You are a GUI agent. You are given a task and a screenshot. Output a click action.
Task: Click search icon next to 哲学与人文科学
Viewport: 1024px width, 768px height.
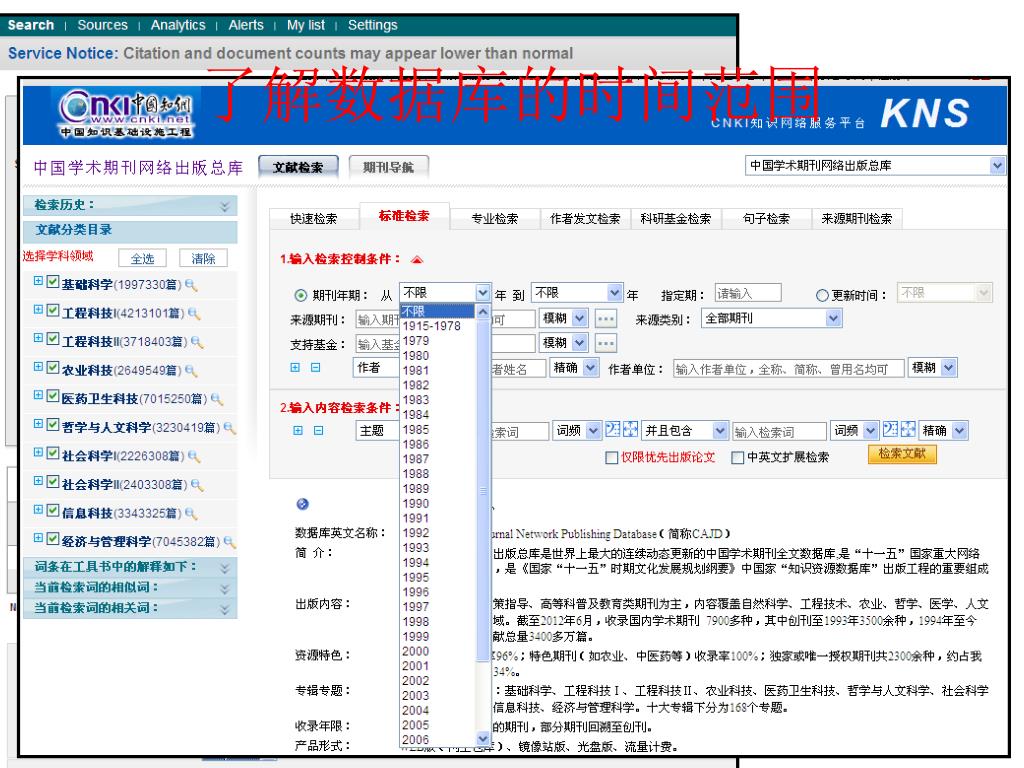coord(230,428)
